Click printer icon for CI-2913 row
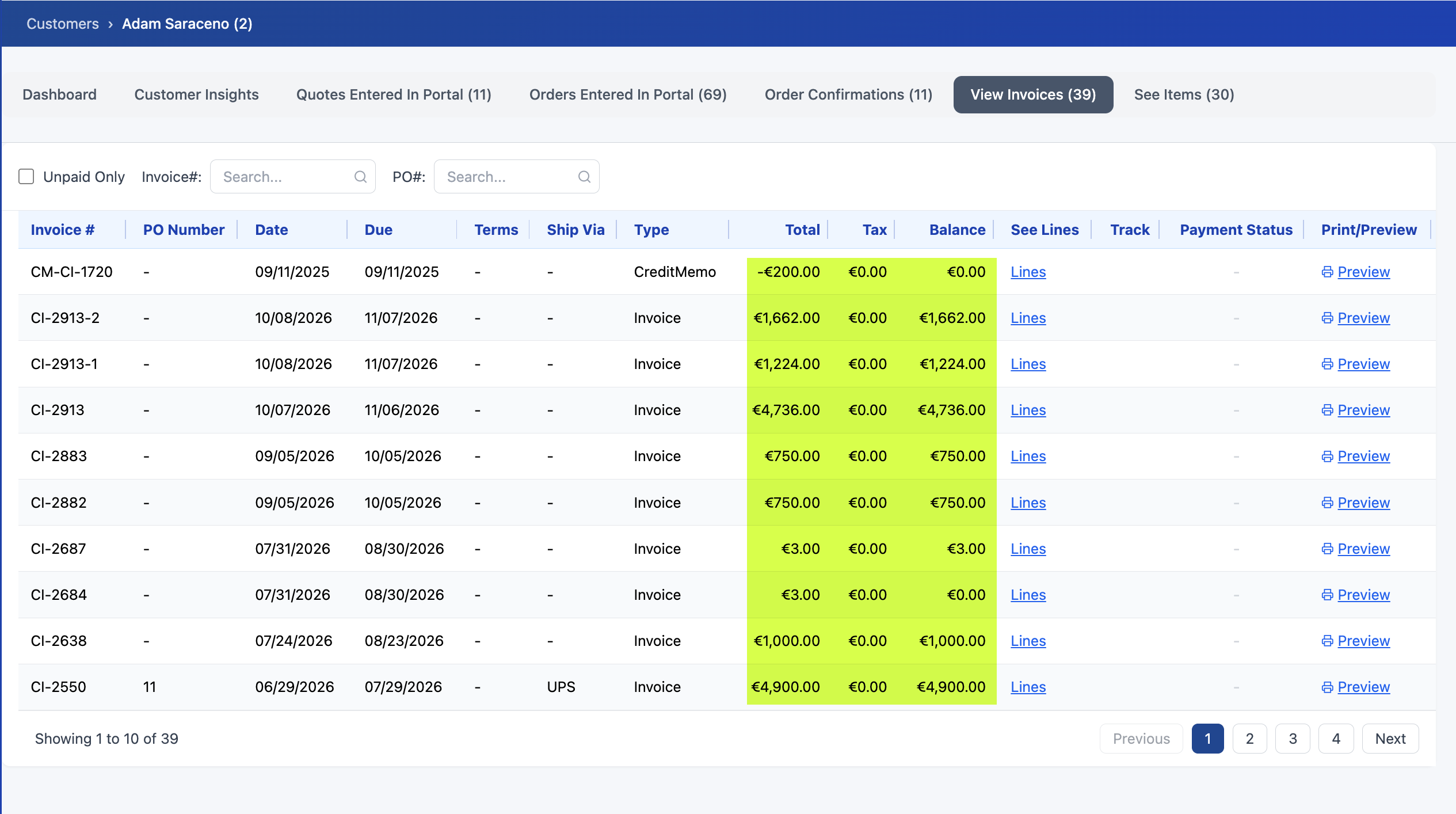 point(1327,410)
